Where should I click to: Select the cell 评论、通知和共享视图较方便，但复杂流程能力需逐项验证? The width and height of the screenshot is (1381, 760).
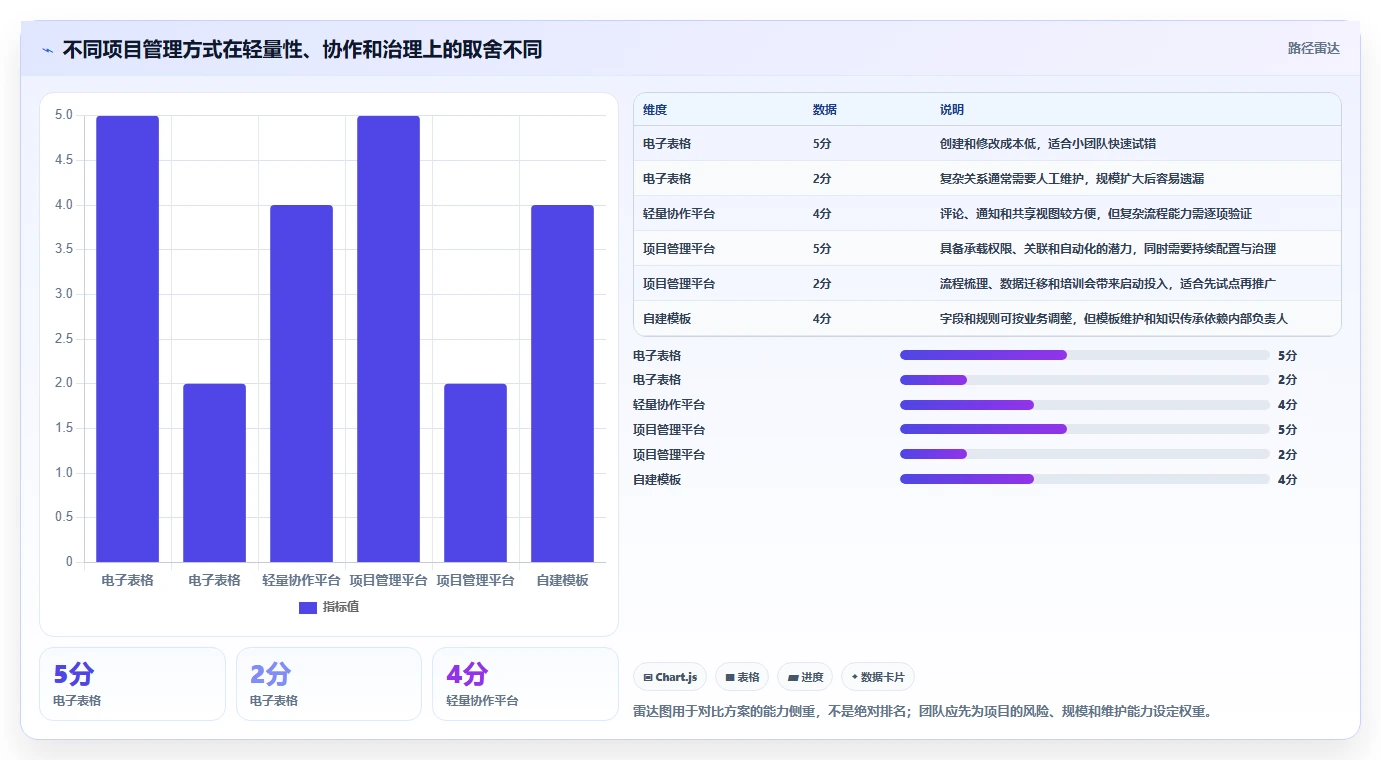point(1096,214)
